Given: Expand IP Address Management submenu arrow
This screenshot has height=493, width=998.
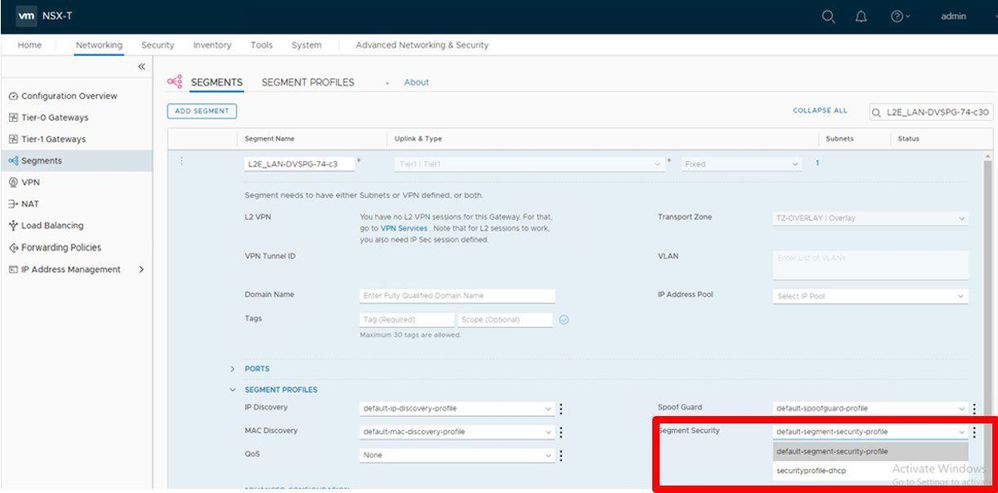Looking at the screenshot, I should click(141, 269).
